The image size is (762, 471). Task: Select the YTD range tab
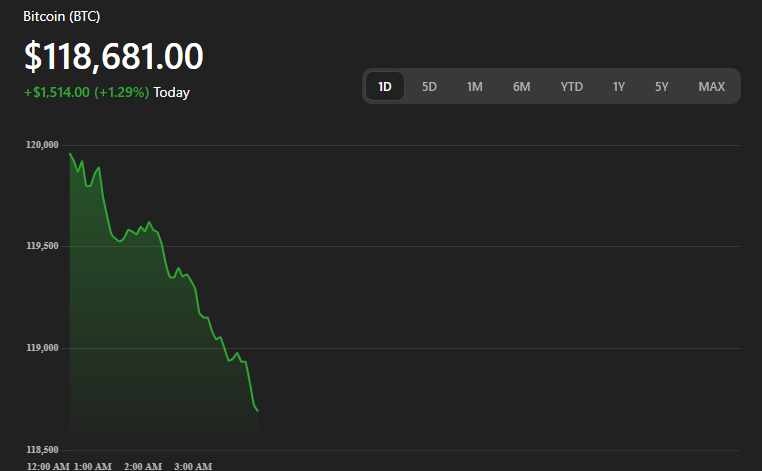(572, 87)
